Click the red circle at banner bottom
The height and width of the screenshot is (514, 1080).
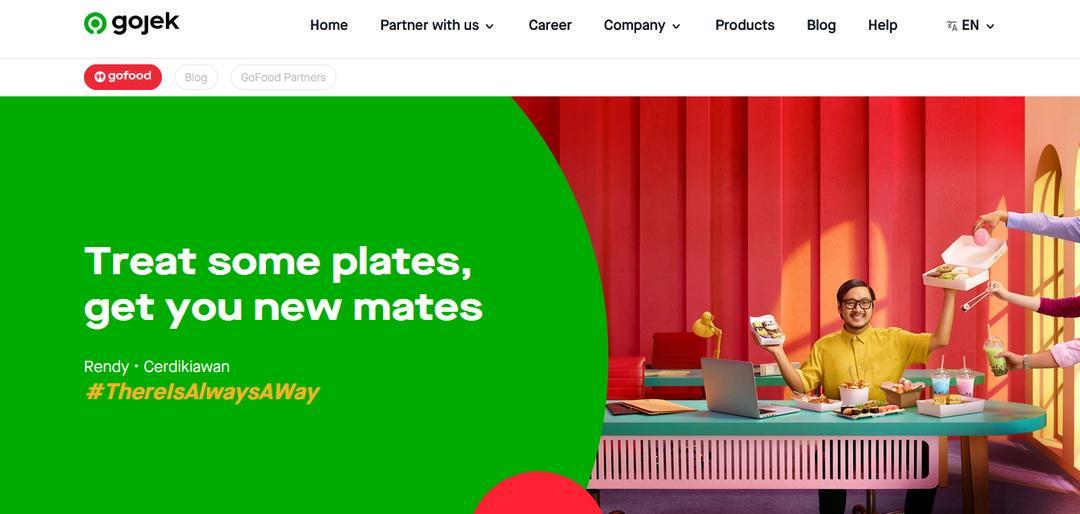(x=537, y=493)
